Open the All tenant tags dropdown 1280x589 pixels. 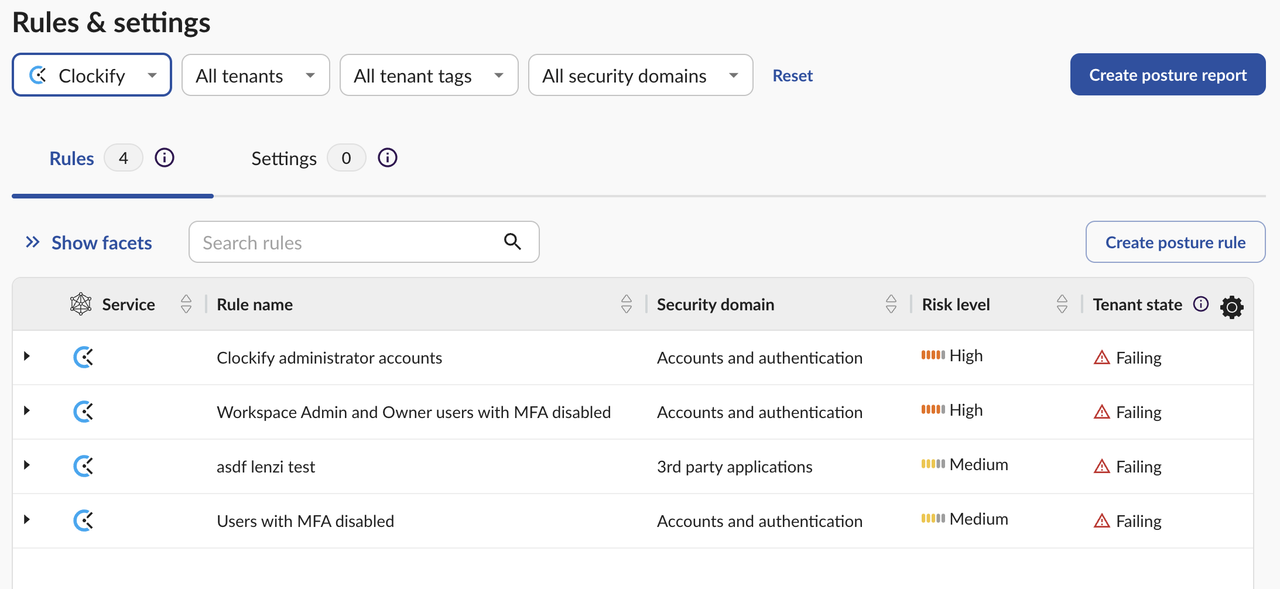tap(429, 75)
